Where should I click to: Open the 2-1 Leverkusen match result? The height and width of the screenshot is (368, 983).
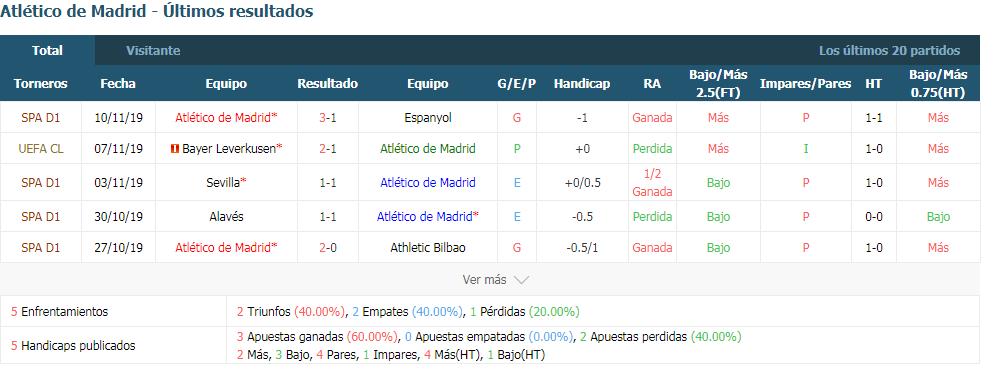[x=328, y=149]
